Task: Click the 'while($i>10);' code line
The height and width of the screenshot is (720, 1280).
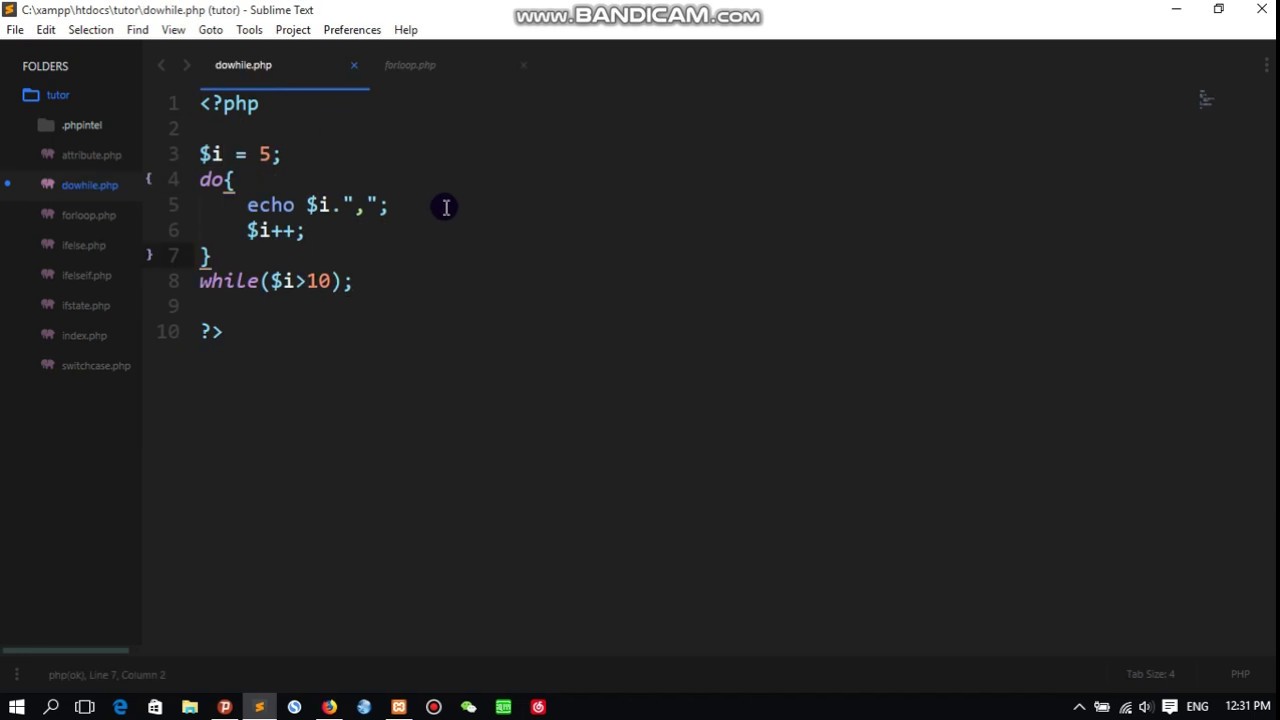Action: pyautogui.click(x=276, y=281)
